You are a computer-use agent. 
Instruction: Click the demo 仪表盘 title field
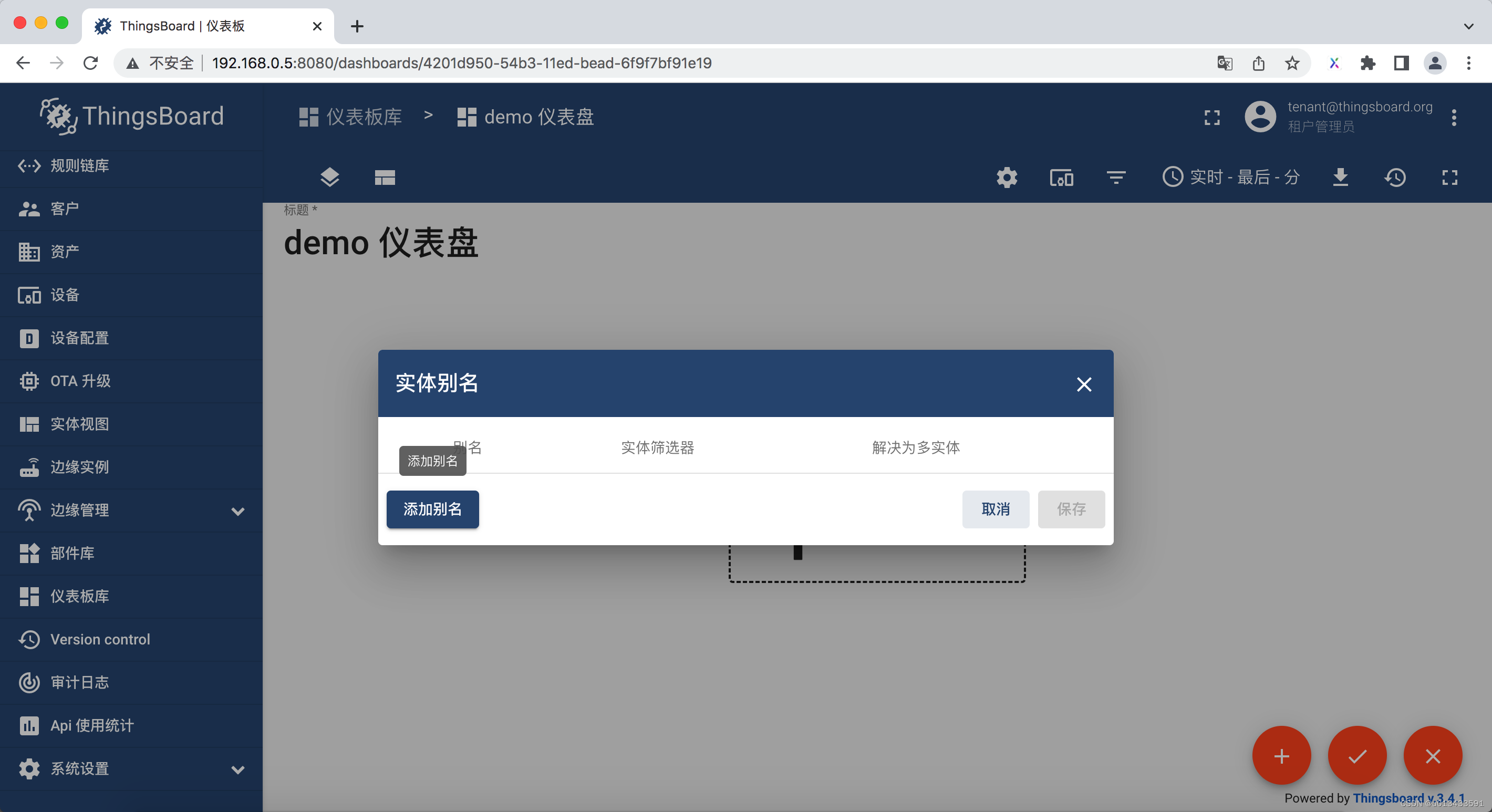pos(380,242)
